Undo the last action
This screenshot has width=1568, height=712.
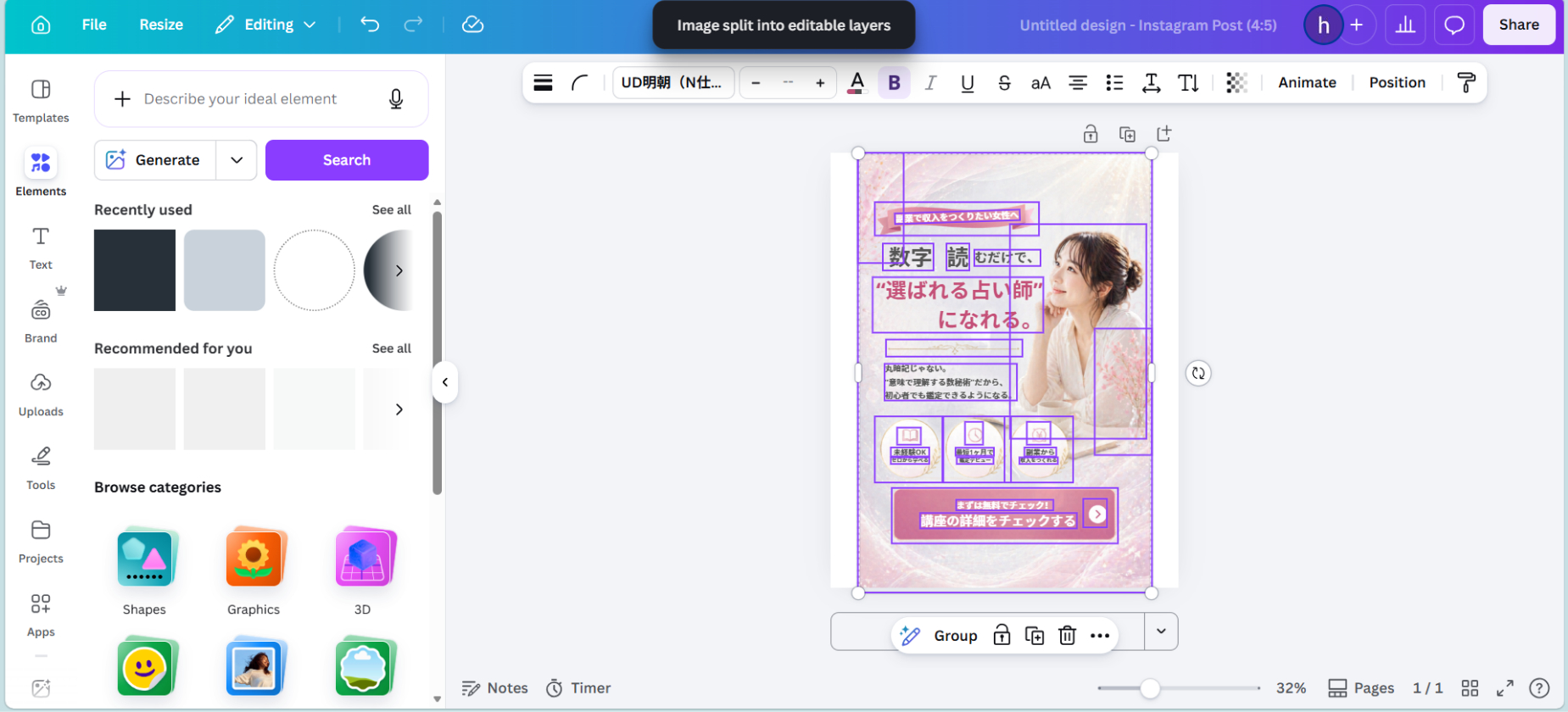[x=370, y=25]
